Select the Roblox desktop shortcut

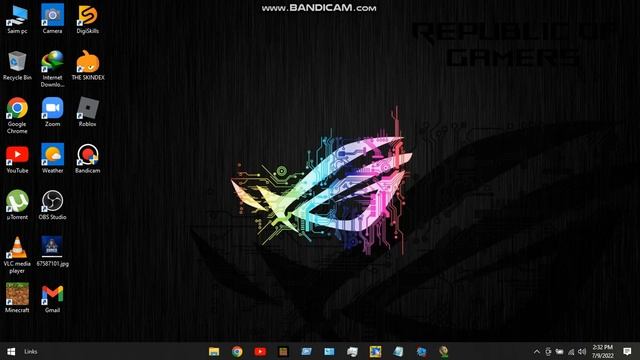tap(87, 112)
